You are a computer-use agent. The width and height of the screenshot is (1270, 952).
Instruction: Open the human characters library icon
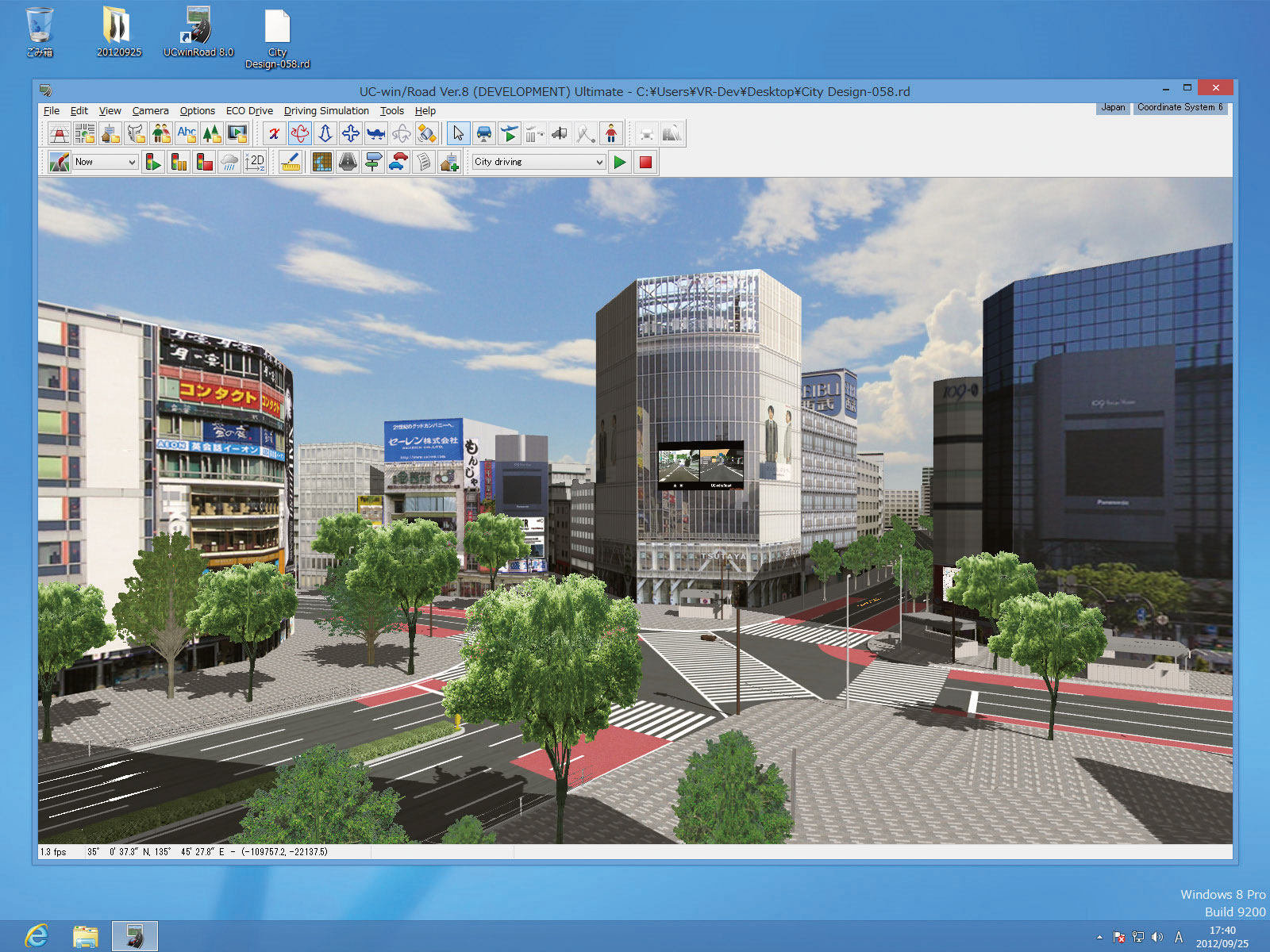161,133
